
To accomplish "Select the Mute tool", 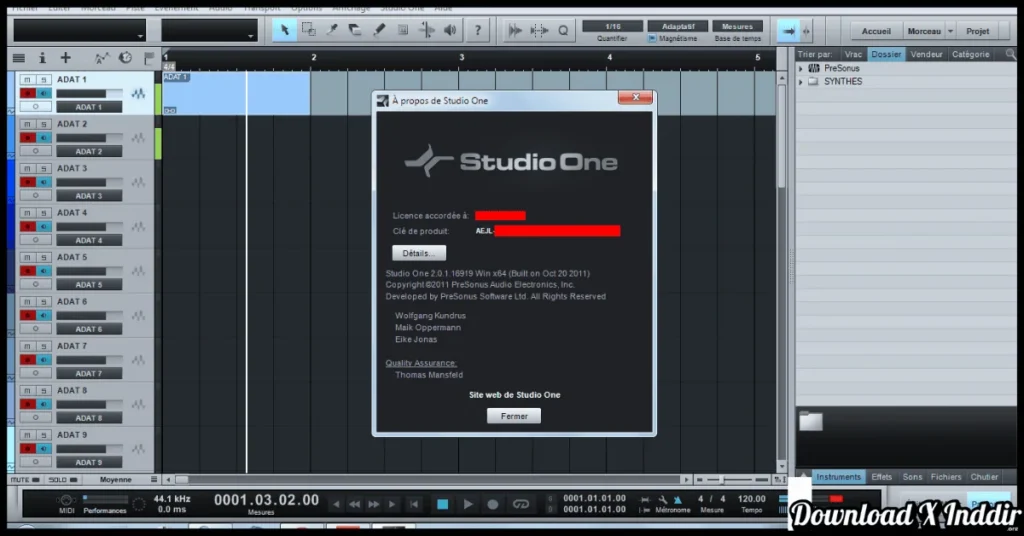I will tap(403, 30).
